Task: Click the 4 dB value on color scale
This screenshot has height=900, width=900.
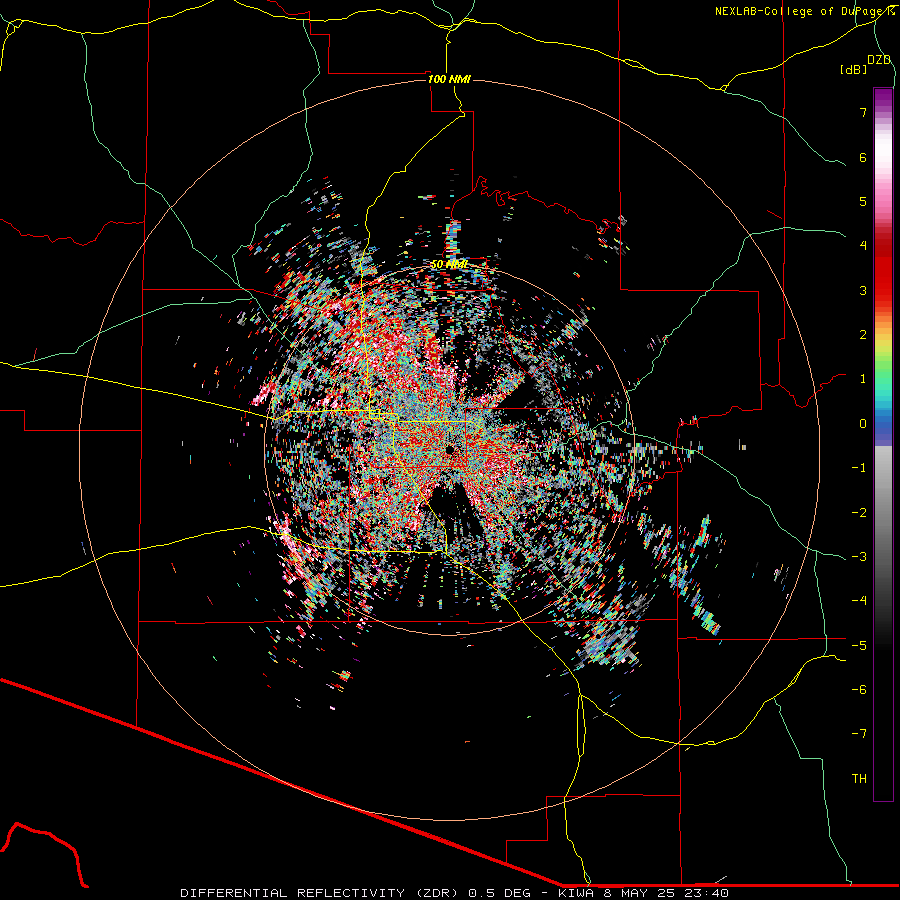Action: pos(863,246)
